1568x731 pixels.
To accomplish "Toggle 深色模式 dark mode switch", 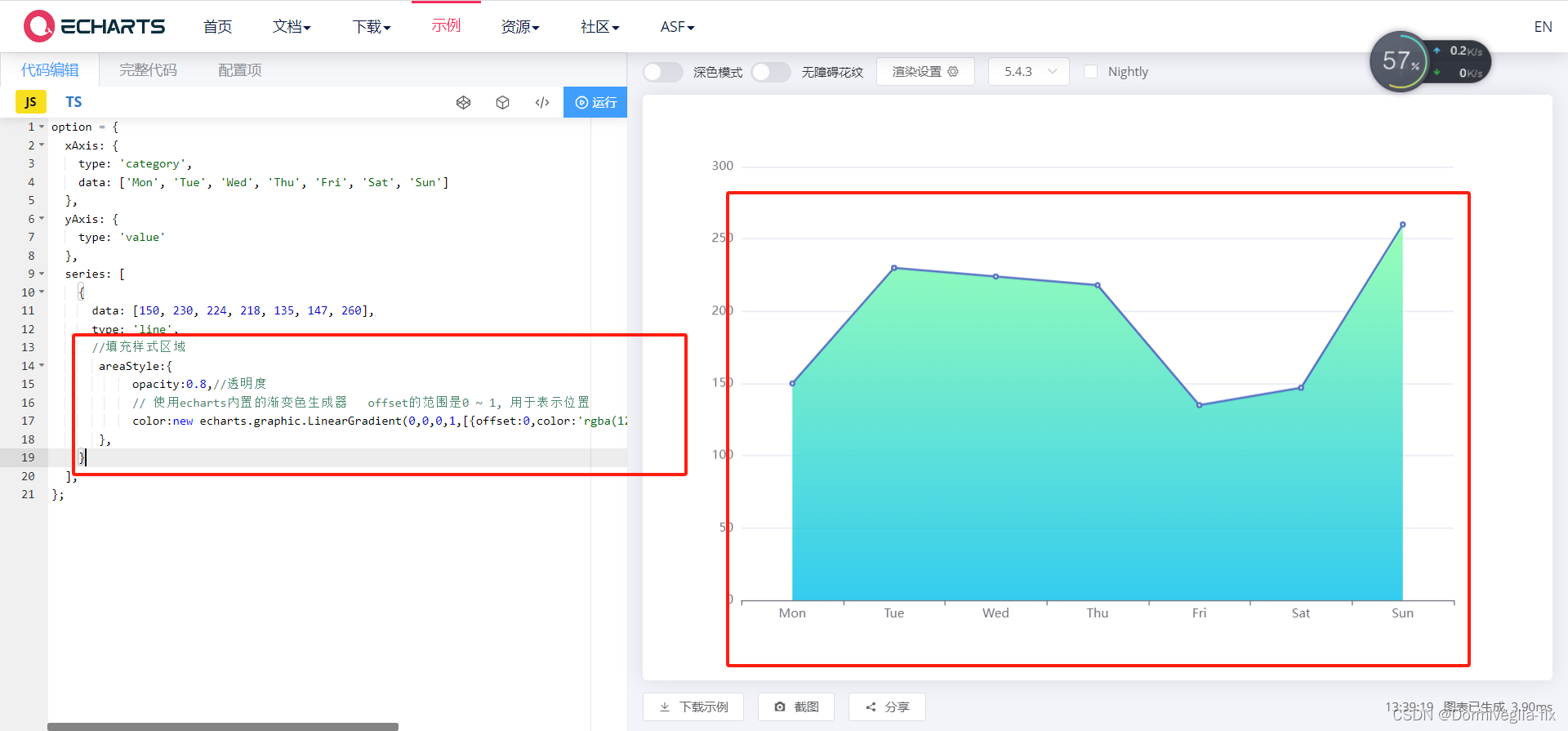I will pos(663,72).
